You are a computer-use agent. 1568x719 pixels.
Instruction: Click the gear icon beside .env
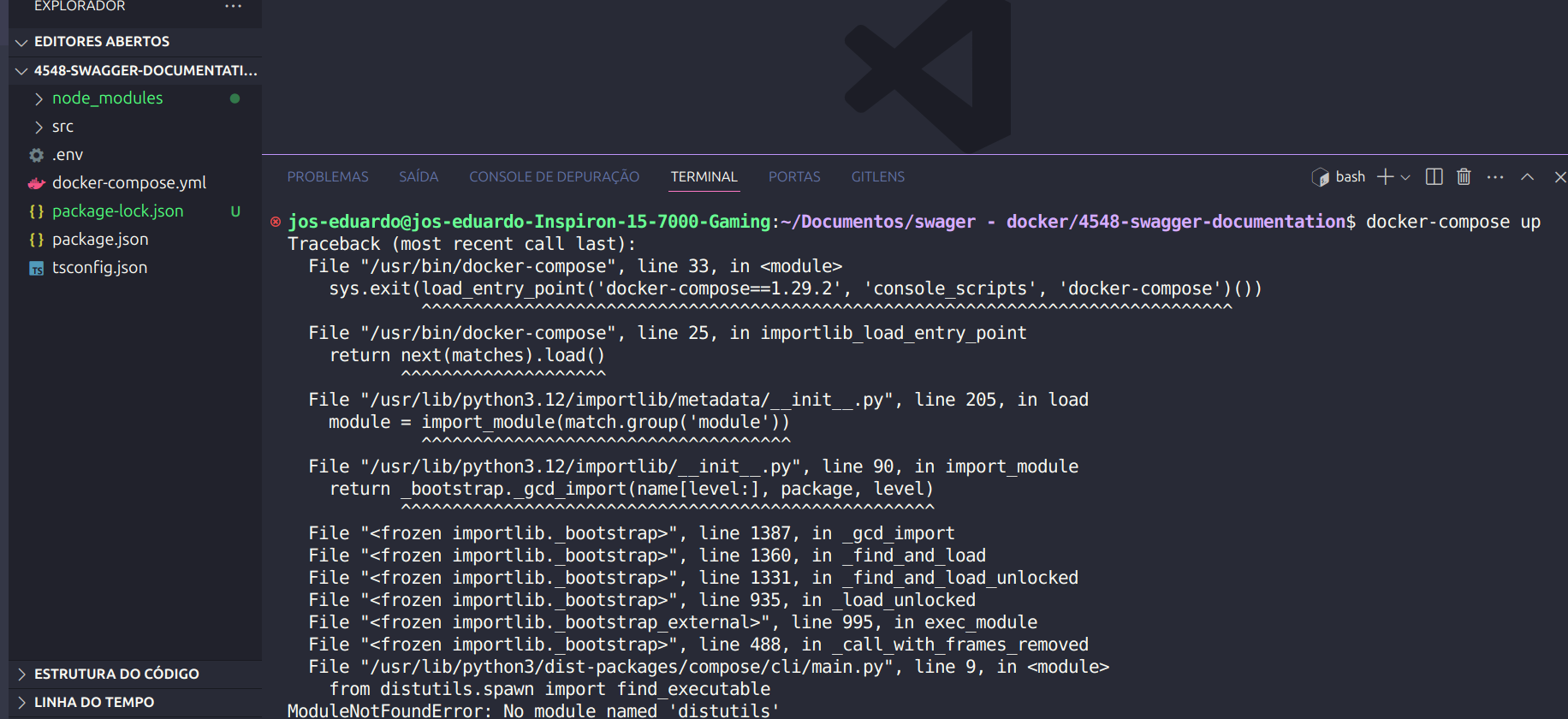coord(37,155)
